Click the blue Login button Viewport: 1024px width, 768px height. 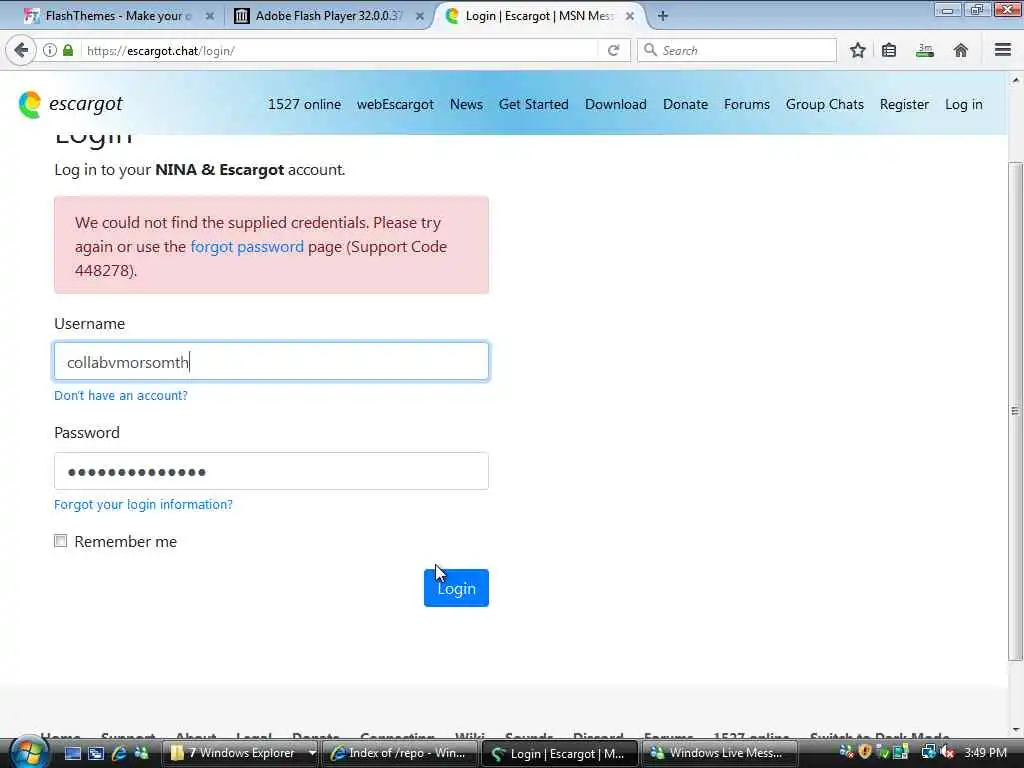coord(456,588)
